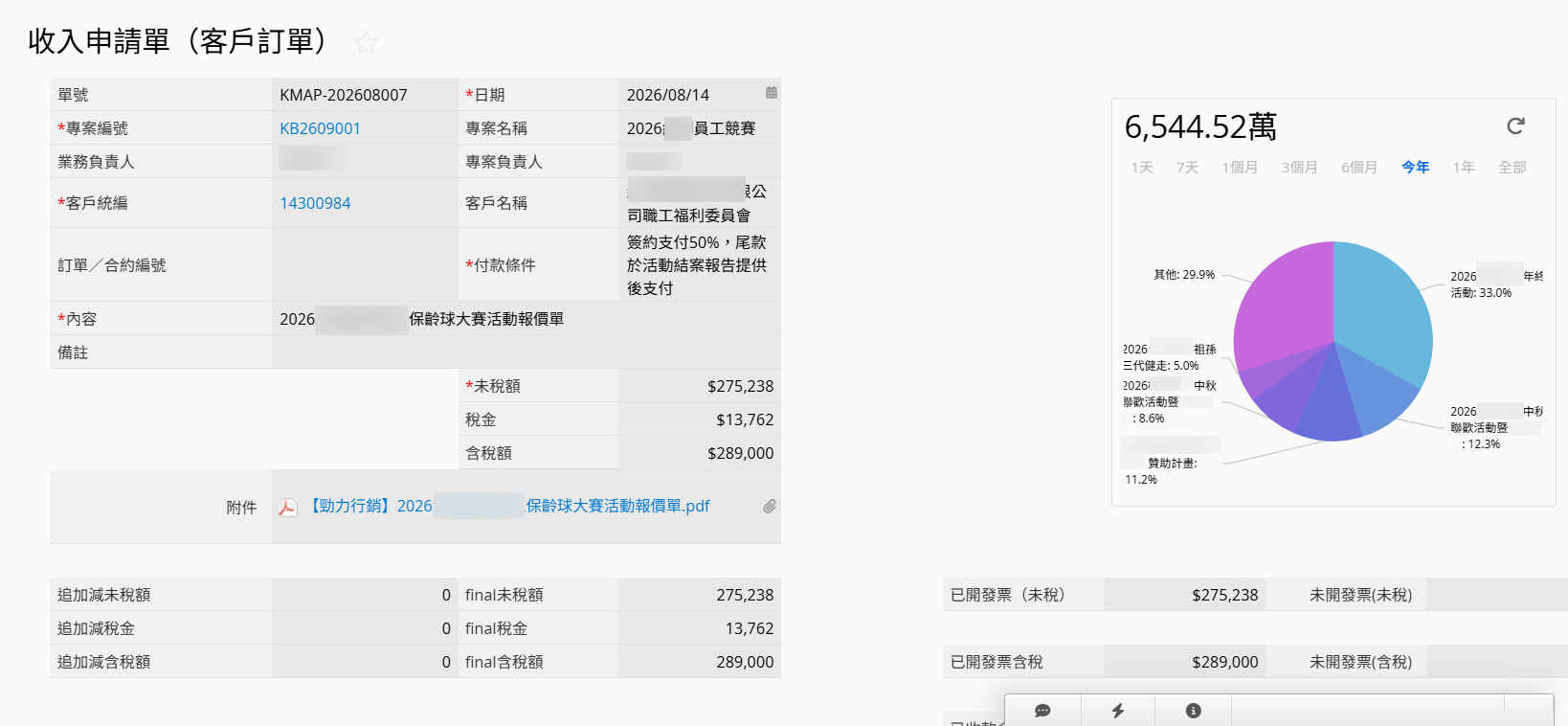Select the 今年 time range tab
The width and height of the screenshot is (1568, 726).
(x=1415, y=168)
